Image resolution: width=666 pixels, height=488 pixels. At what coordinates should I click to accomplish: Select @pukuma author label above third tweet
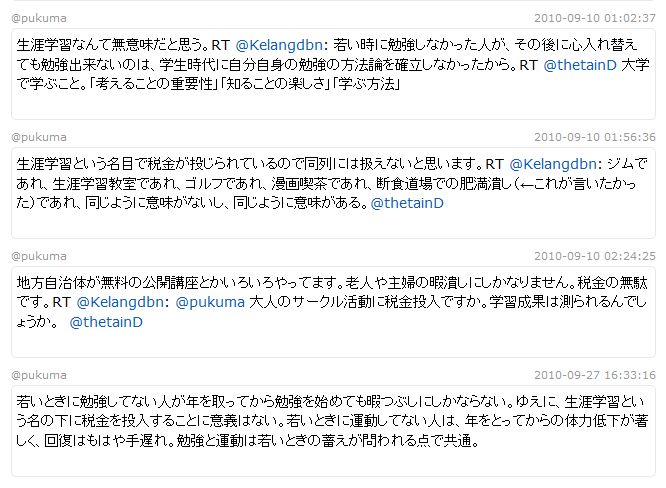pyautogui.click(x=39, y=256)
